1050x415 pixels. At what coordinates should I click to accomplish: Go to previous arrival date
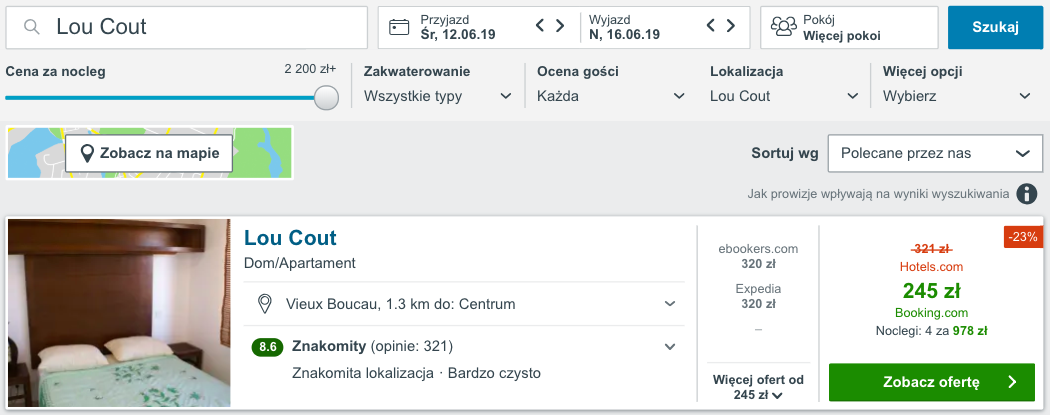541,26
